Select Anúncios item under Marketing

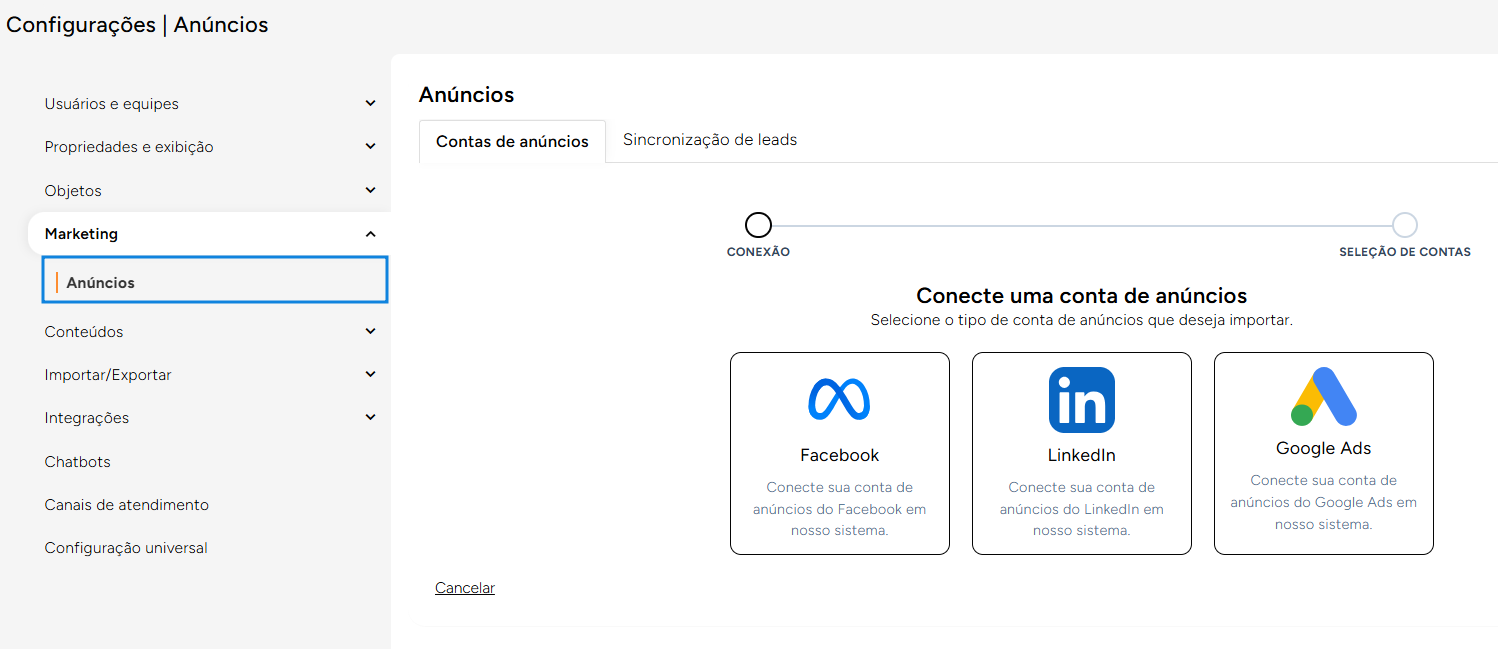(101, 283)
